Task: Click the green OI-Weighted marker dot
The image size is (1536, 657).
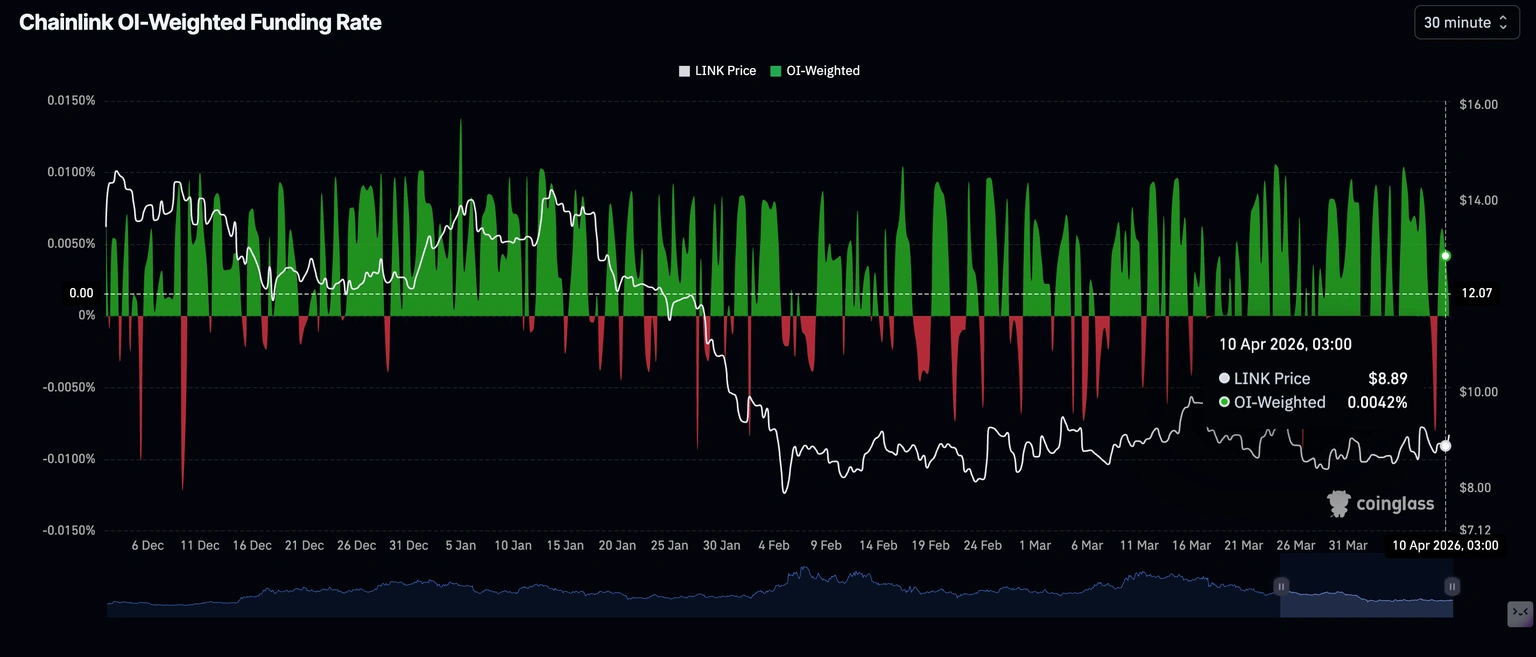Action: [1445, 256]
